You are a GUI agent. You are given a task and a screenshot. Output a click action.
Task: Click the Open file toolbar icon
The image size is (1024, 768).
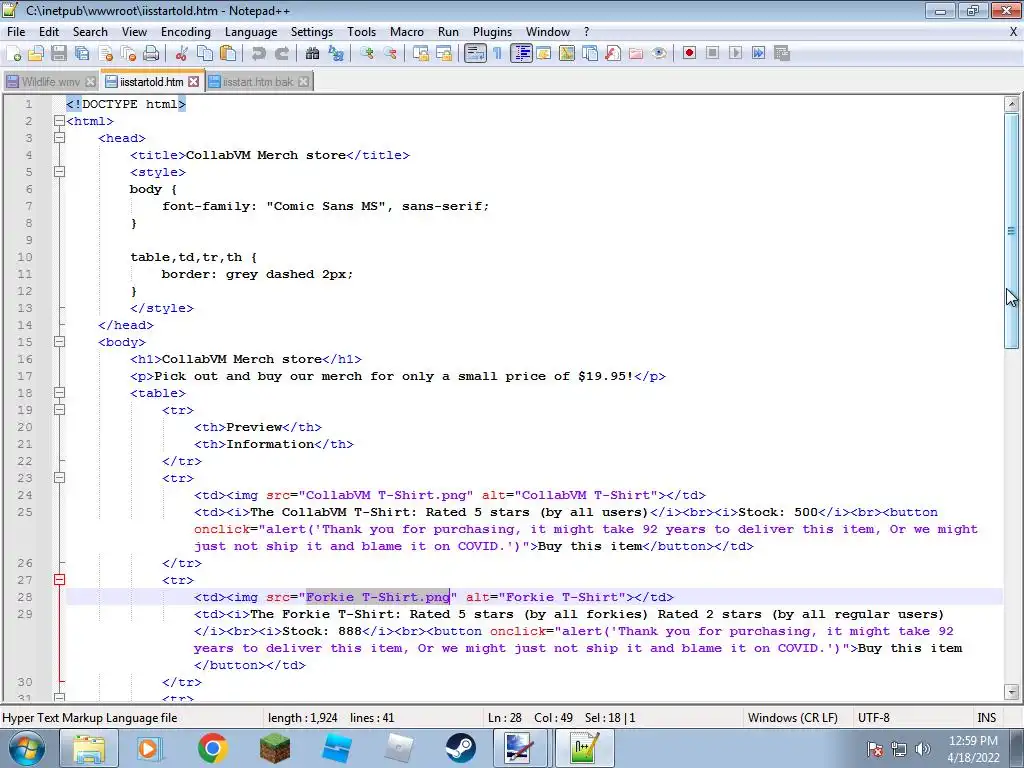36,54
